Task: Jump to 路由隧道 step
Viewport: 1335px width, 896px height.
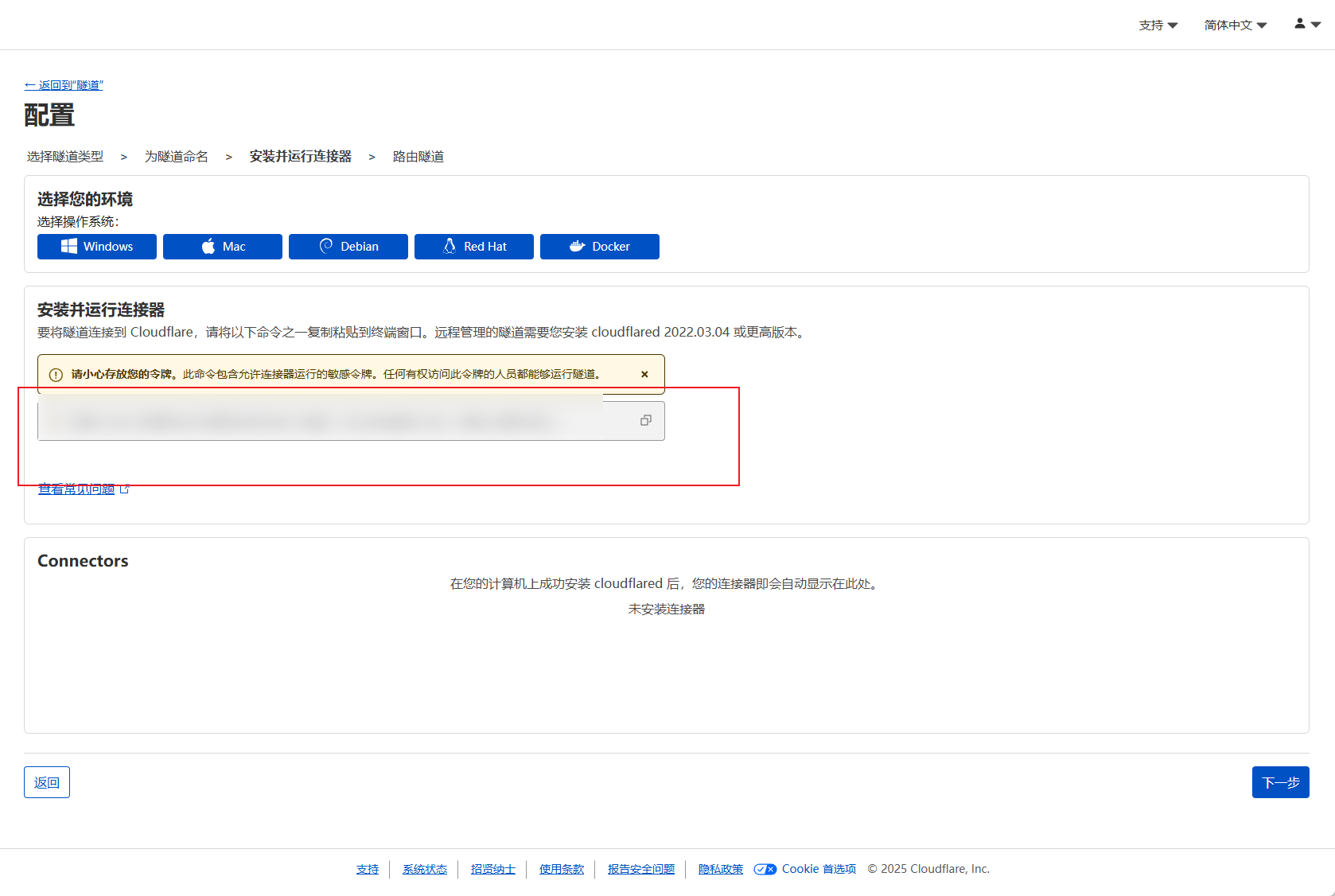Action: click(x=418, y=157)
